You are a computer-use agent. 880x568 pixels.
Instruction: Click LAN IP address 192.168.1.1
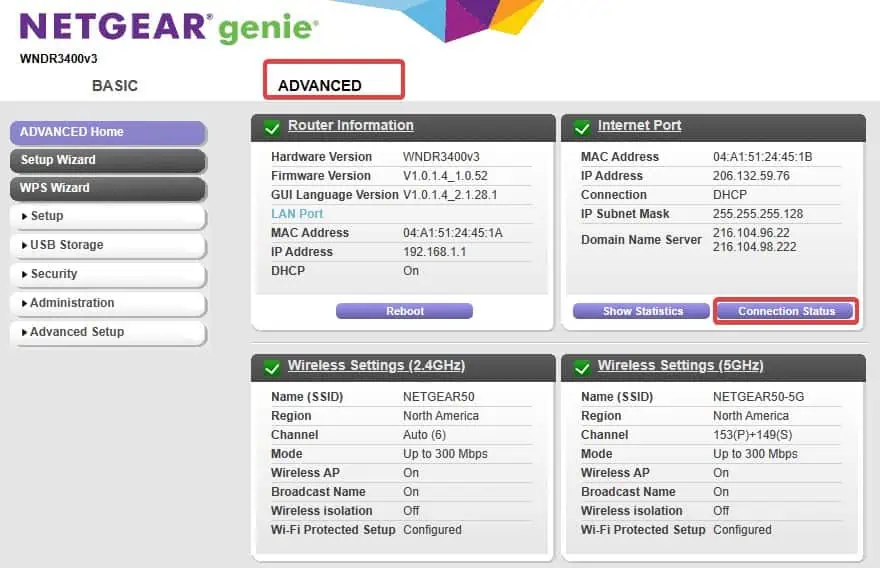[434, 252]
